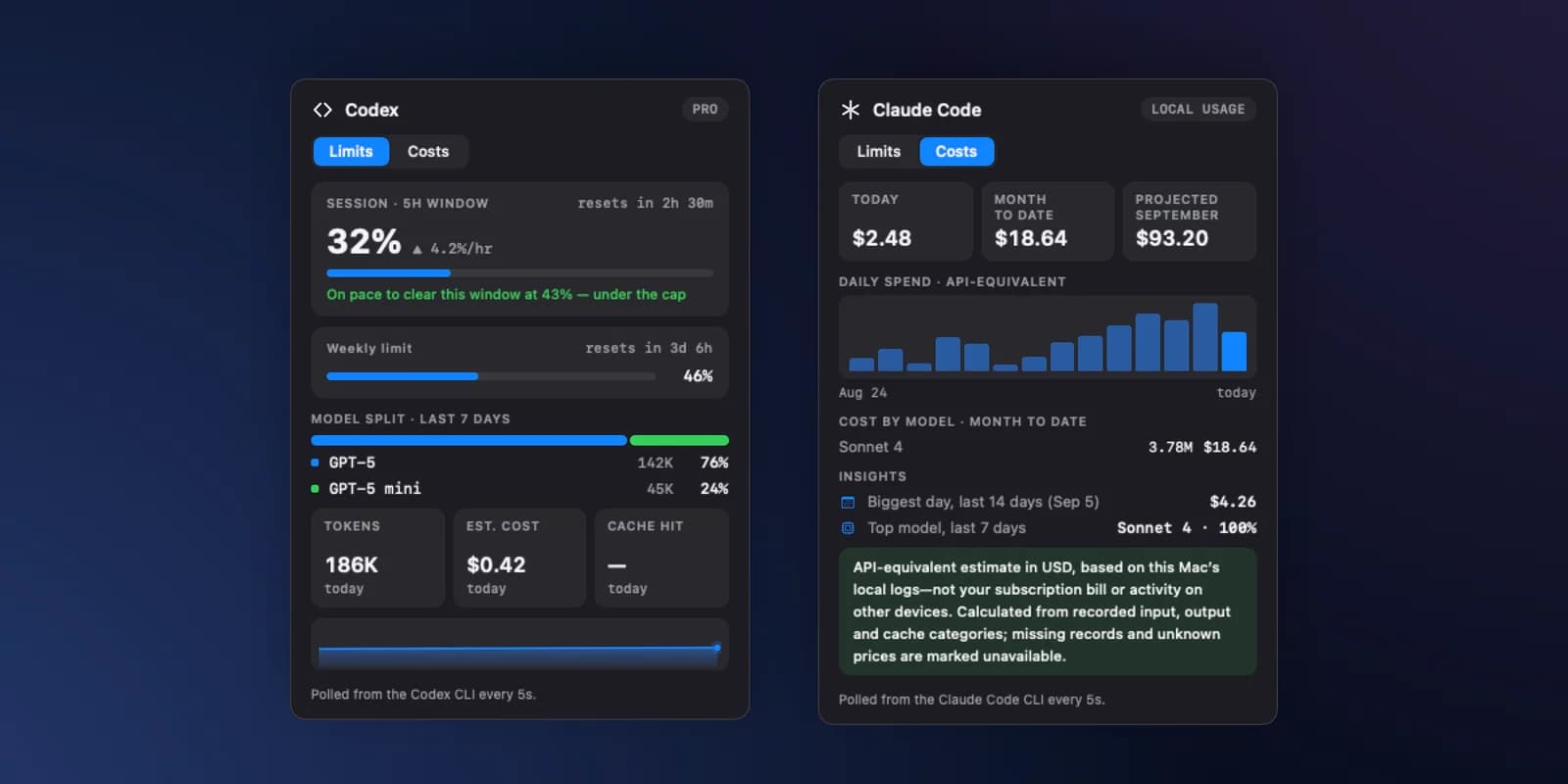Select the Limits tab in Codex panel

pos(351,151)
